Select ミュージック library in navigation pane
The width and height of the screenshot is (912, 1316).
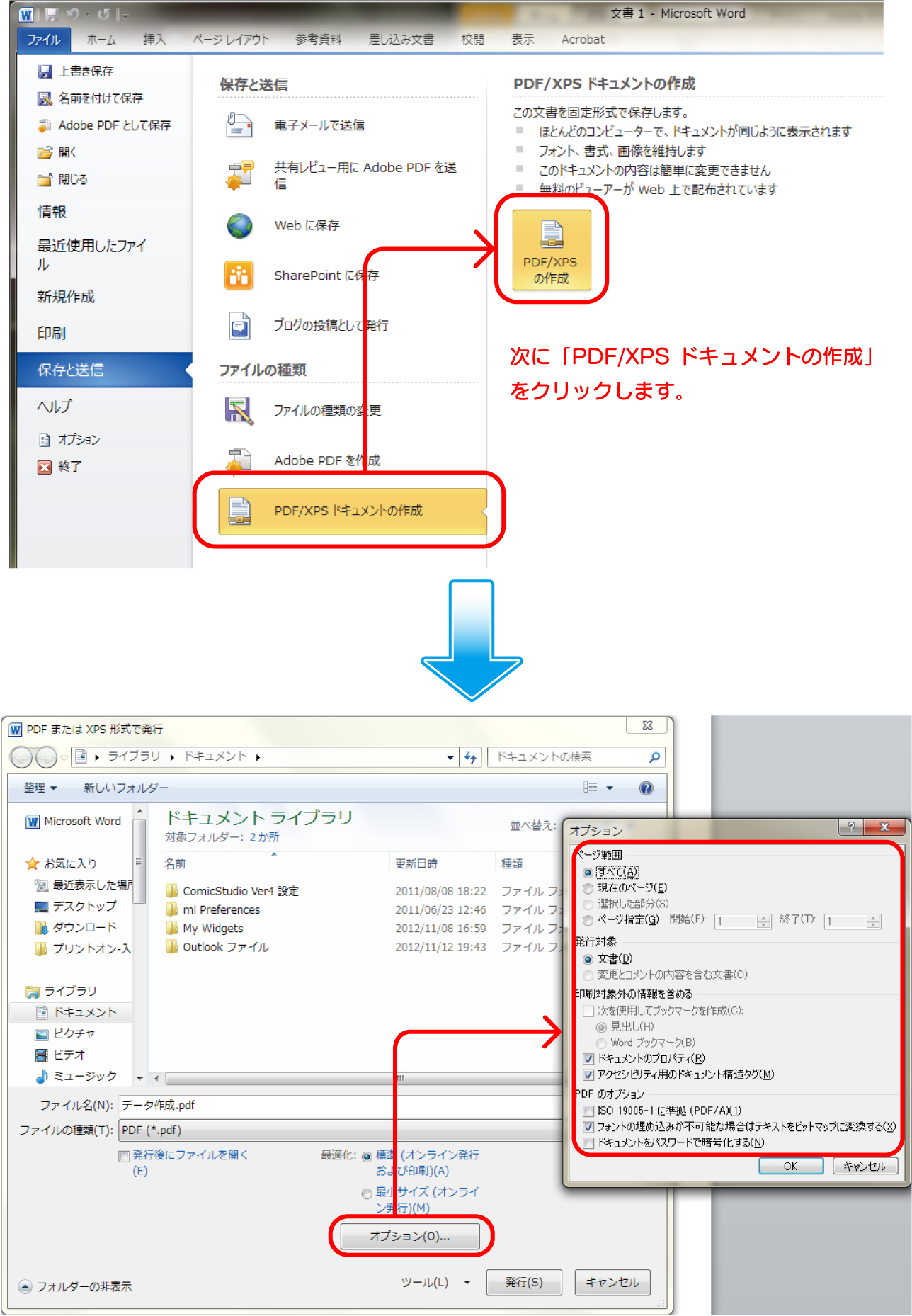point(76,1077)
